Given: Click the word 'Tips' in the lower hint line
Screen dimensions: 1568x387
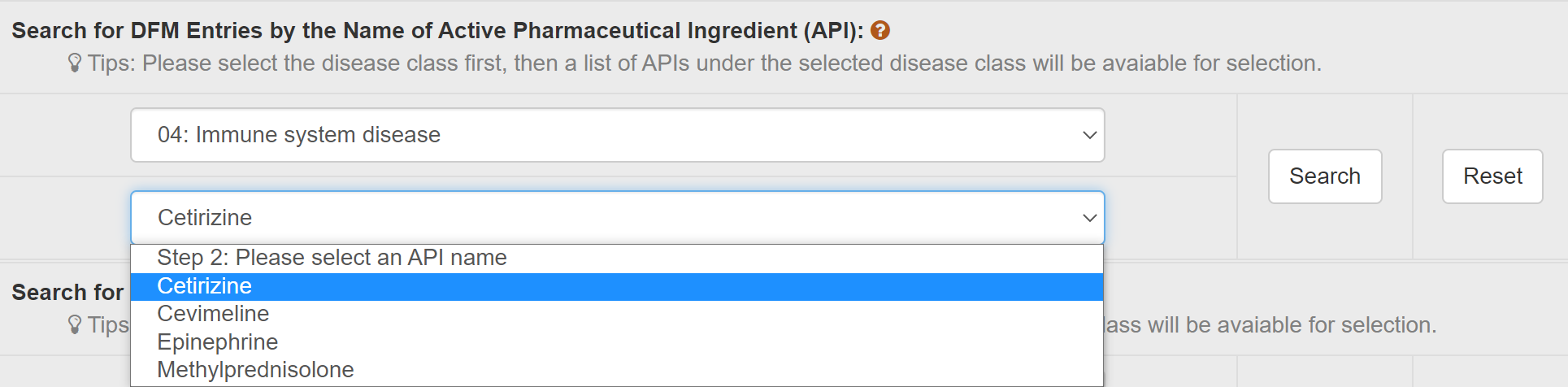Looking at the screenshot, I should pyautogui.click(x=108, y=325).
